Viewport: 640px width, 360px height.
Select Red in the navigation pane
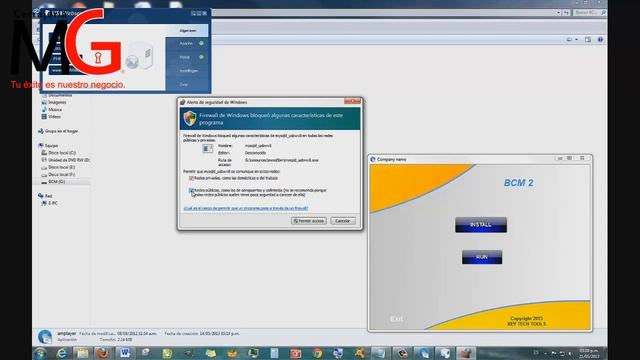pyautogui.click(x=45, y=196)
